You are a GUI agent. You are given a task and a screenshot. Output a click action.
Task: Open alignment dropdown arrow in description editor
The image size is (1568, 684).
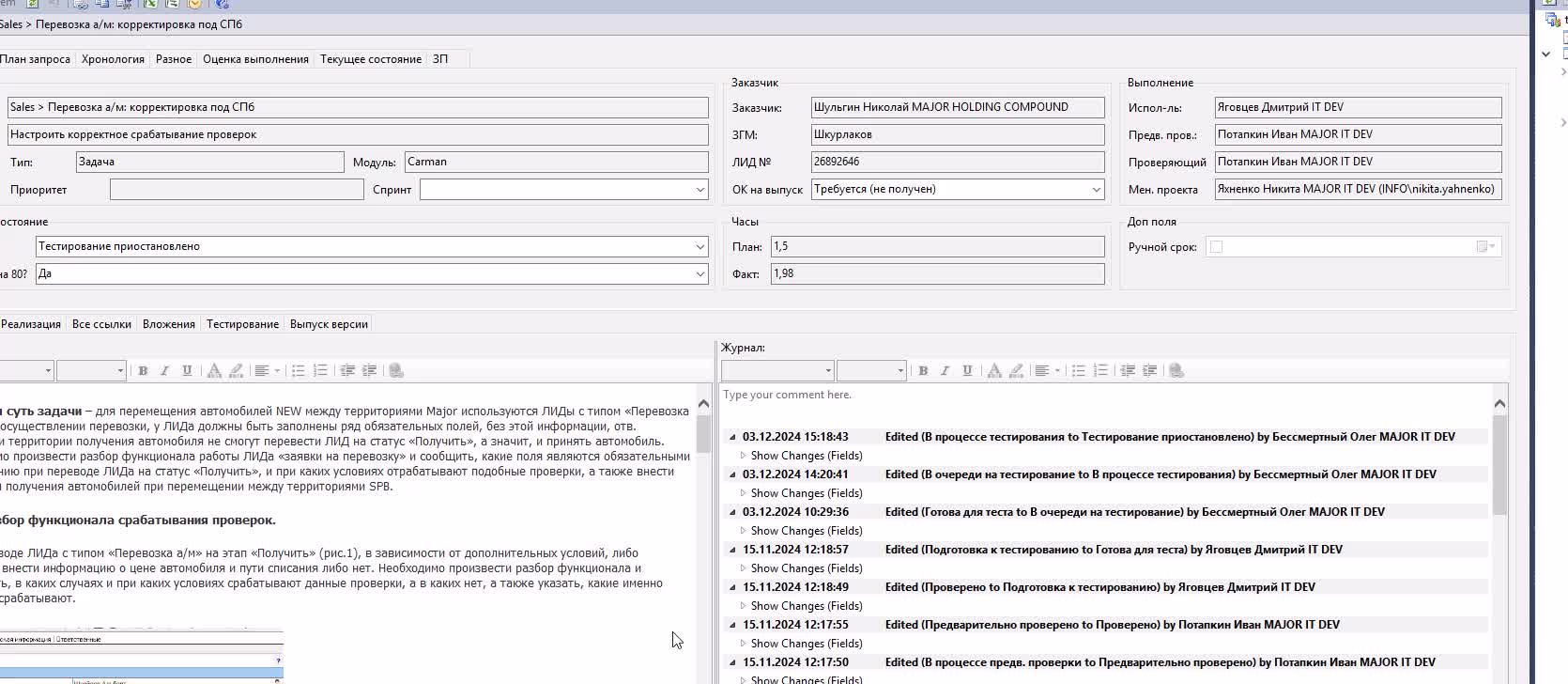point(277,371)
